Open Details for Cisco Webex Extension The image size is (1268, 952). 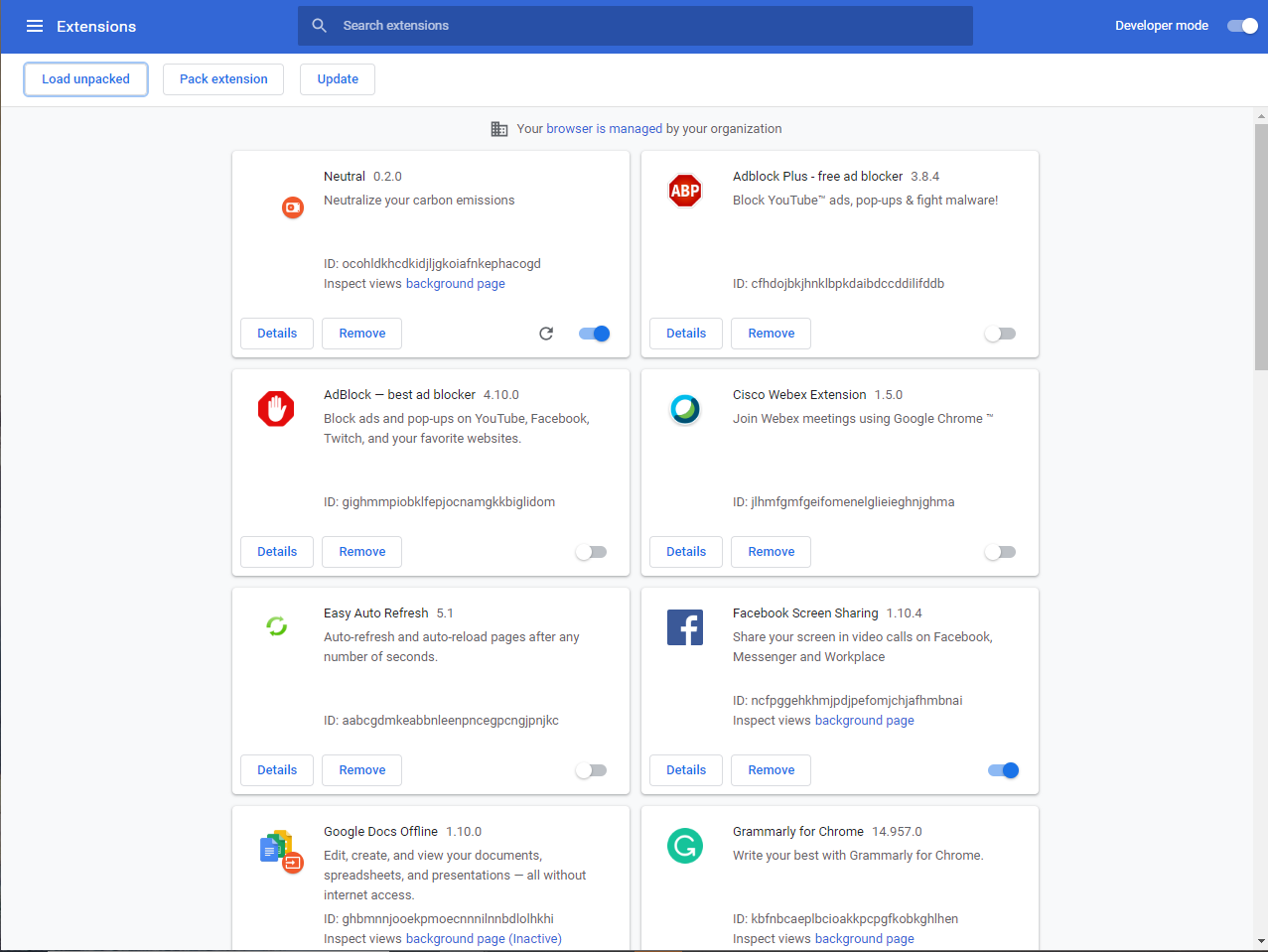(686, 552)
